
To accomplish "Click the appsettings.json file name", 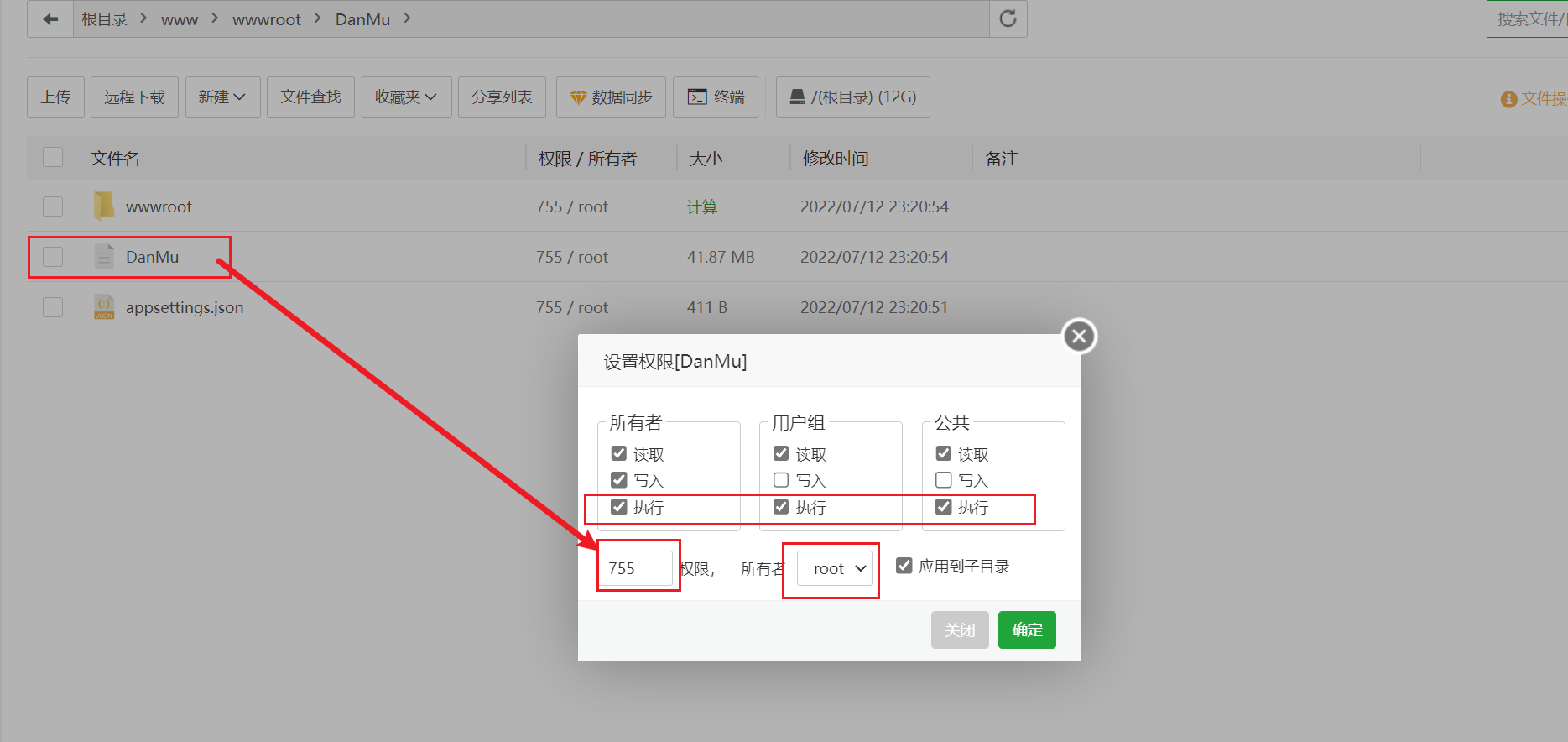I will pyautogui.click(x=185, y=307).
